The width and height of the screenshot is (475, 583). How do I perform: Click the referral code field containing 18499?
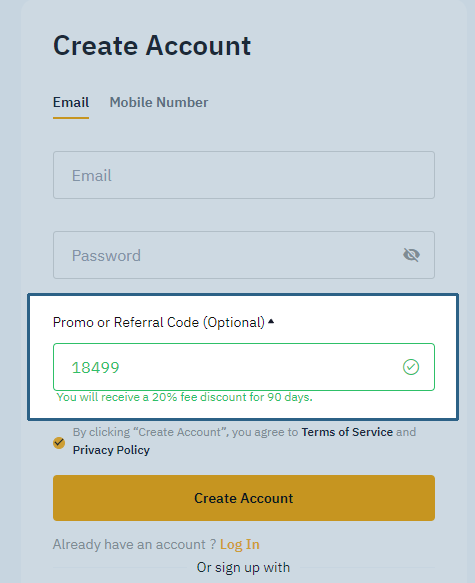point(244,367)
